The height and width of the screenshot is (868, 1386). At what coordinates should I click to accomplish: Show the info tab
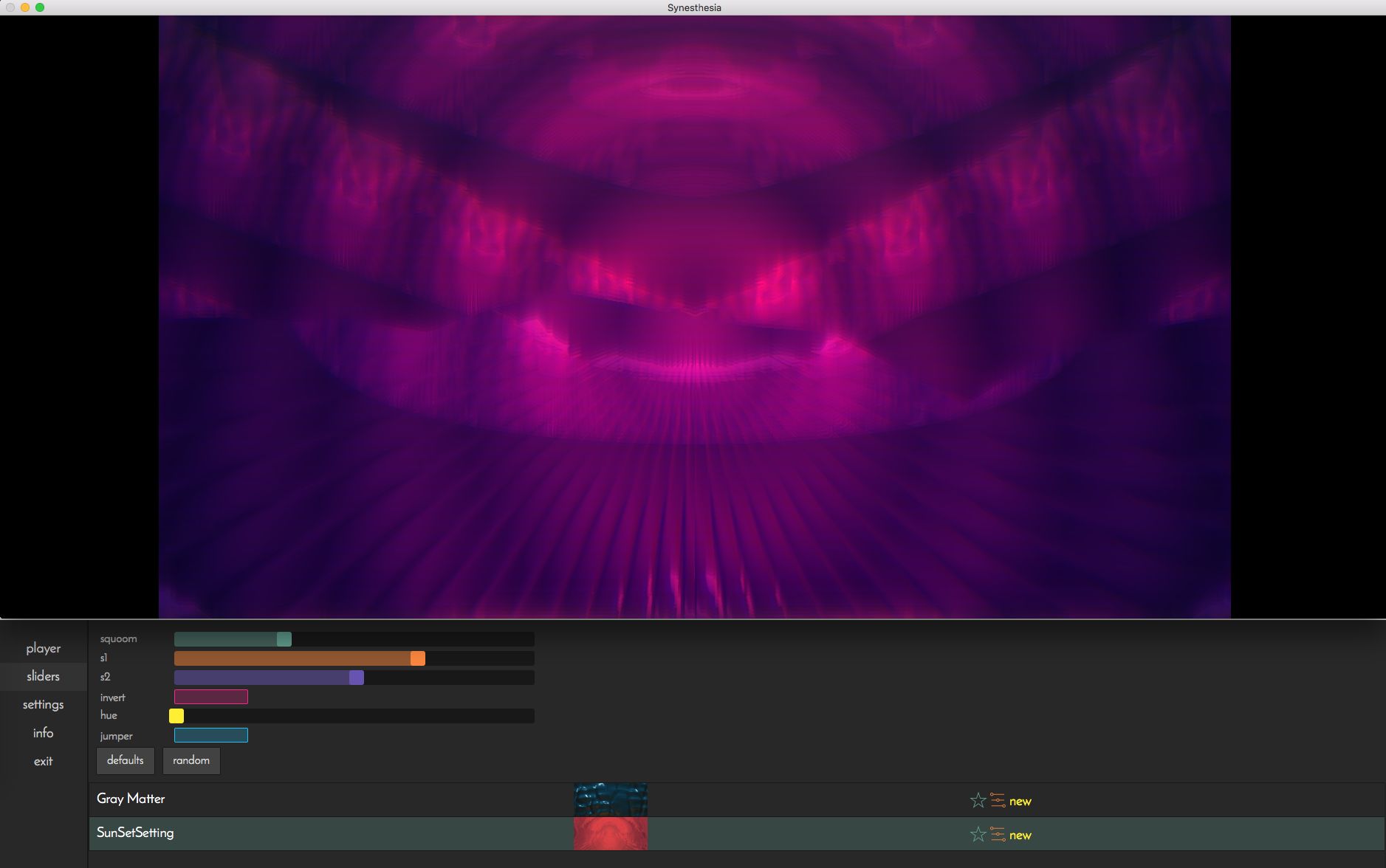pyautogui.click(x=44, y=733)
